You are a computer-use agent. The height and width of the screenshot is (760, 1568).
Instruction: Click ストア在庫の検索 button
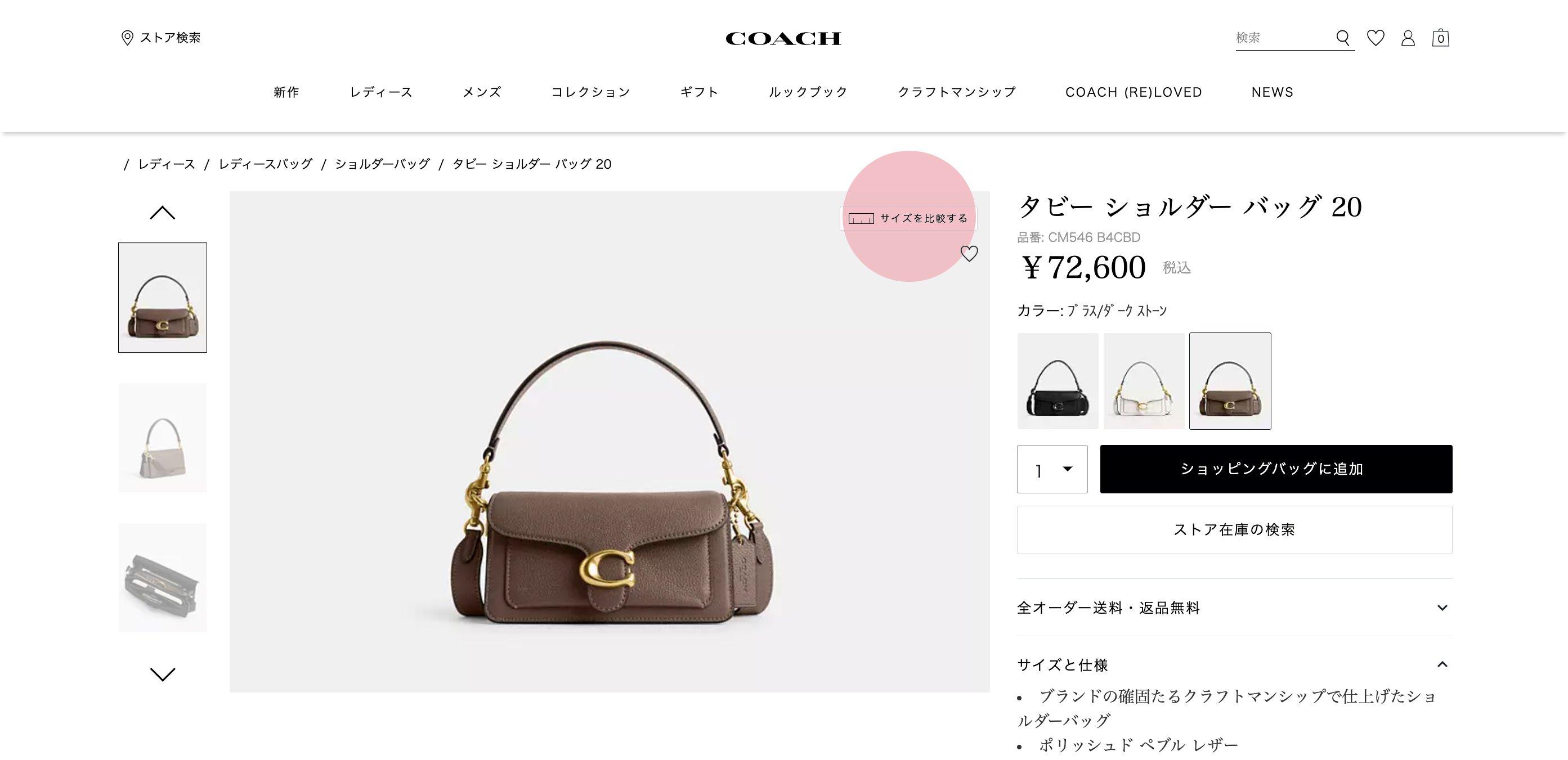tap(1234, 530)
